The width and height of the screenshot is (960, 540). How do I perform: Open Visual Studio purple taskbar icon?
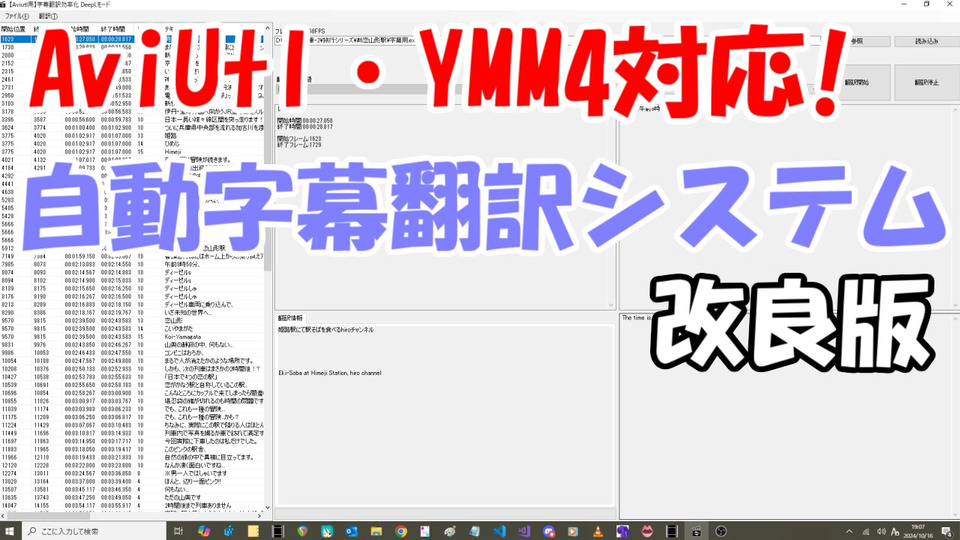(523, 531)
